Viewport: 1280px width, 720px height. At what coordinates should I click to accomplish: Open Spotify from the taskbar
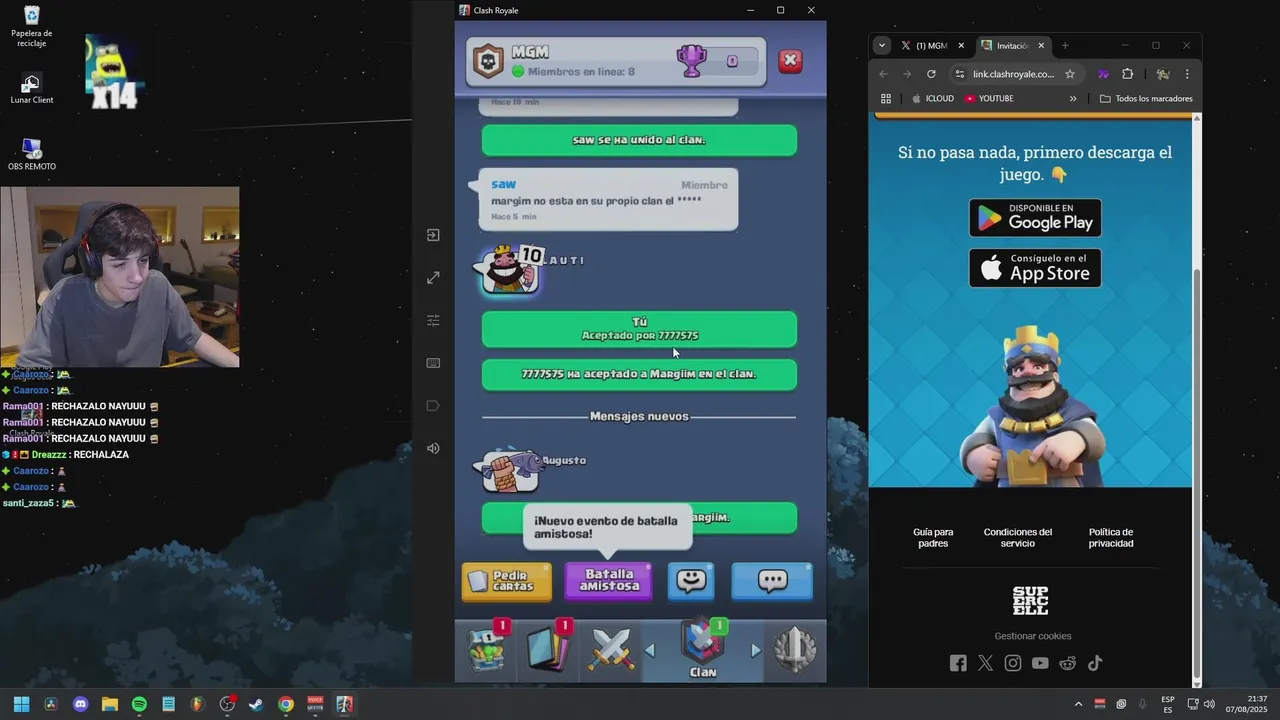(139, 704)
